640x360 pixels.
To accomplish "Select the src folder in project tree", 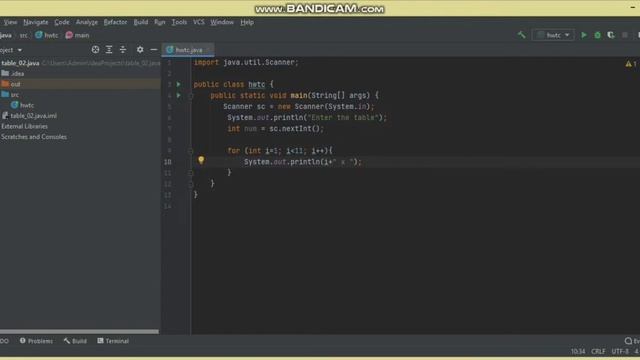I will pos(15,95).
